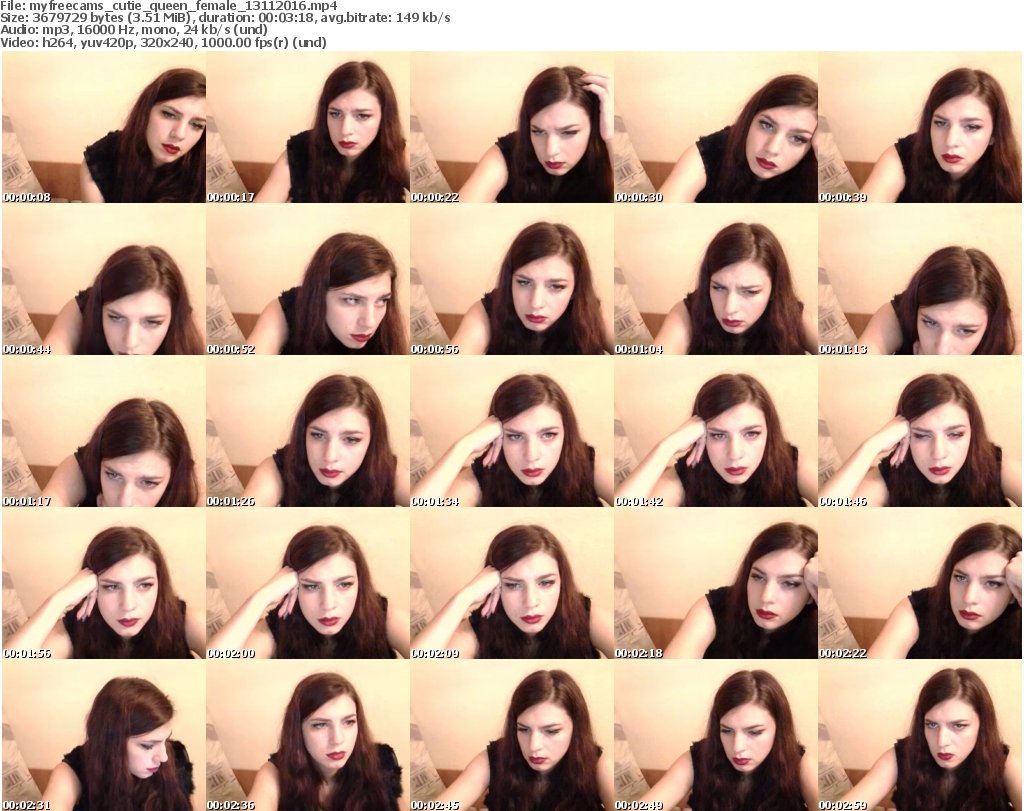Pick the thumbnail timestamped 00:00:56
Viewport: 1024px width, 811px height.
[512, 279]
